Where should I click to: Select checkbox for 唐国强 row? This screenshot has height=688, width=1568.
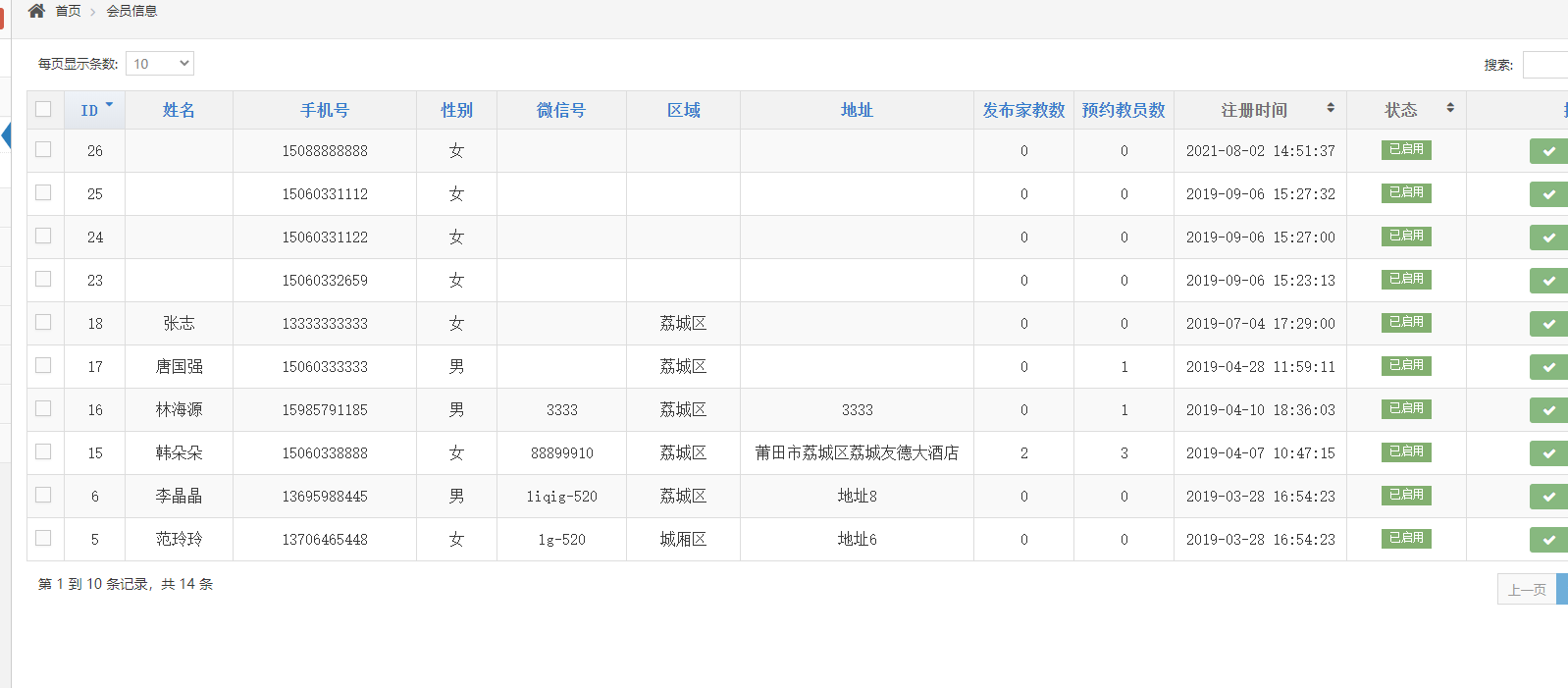[x=43, y=365]
